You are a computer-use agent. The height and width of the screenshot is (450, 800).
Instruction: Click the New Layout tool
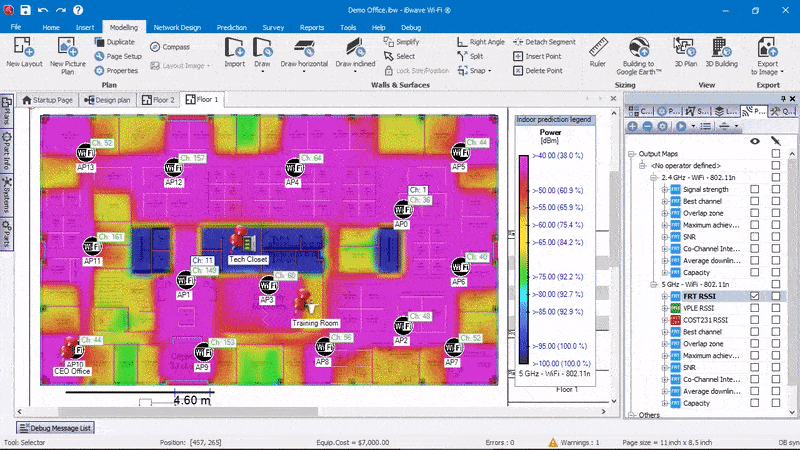[24, 52]
